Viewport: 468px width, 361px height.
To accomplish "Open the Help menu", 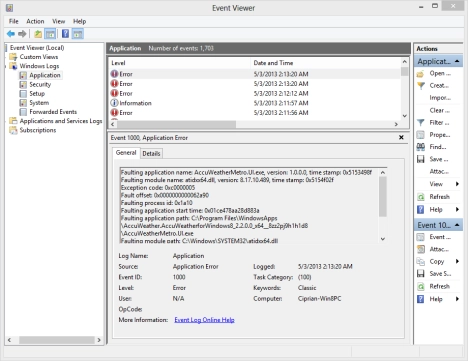I will coord(80,21).
